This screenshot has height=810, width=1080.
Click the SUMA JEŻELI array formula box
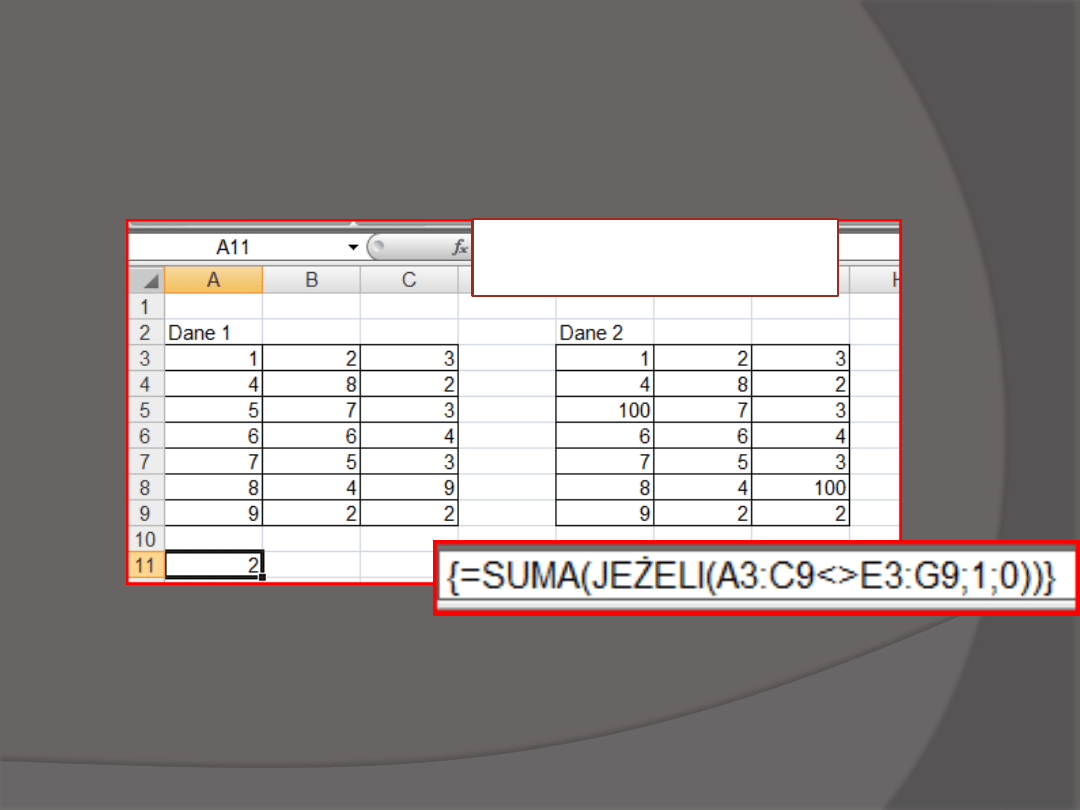(x=755, y=579)
